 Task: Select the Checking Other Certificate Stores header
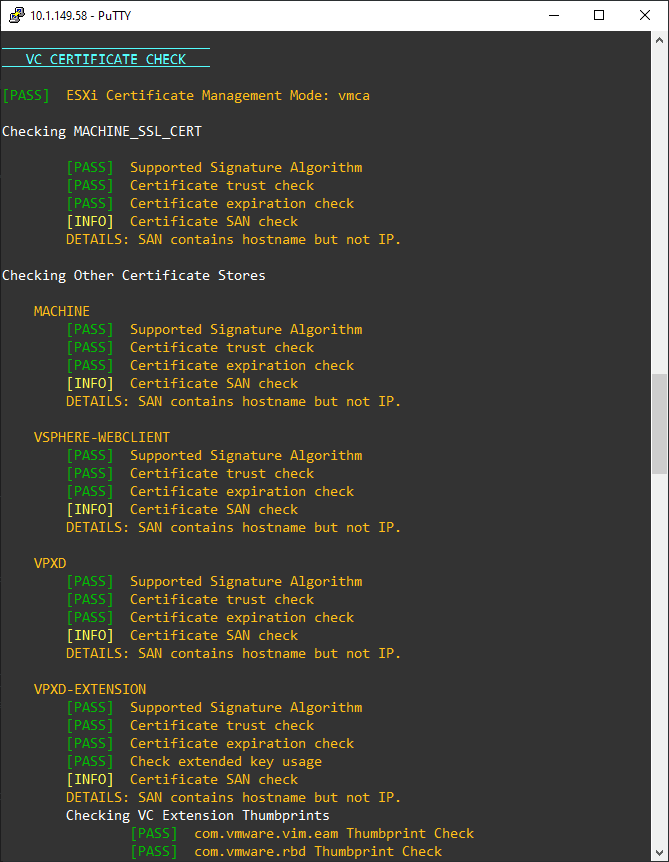[x=134, y=275]
